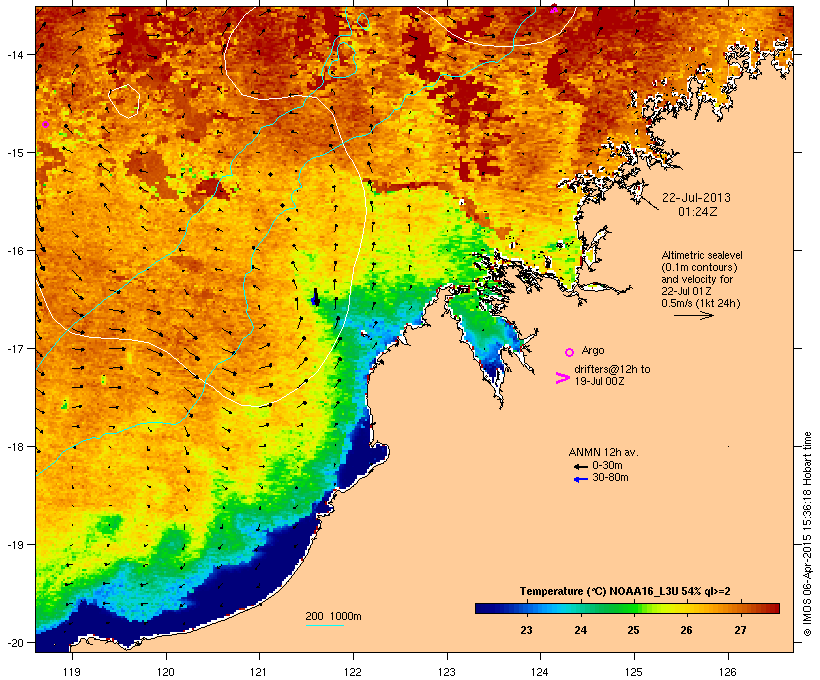Click the magenta drifters arrowhead legend symbol
This screenshot has height=680, width=820.
coord(563,378)
